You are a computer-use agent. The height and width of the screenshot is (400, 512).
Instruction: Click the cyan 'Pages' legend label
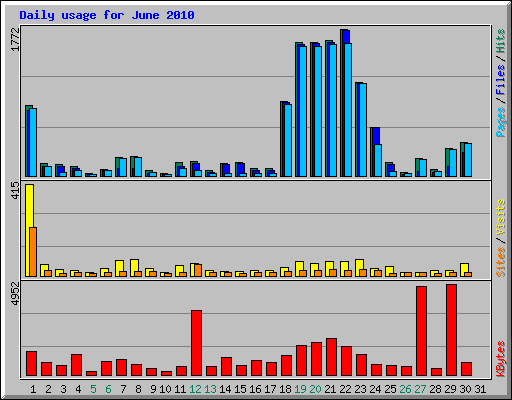coord(500,122)
